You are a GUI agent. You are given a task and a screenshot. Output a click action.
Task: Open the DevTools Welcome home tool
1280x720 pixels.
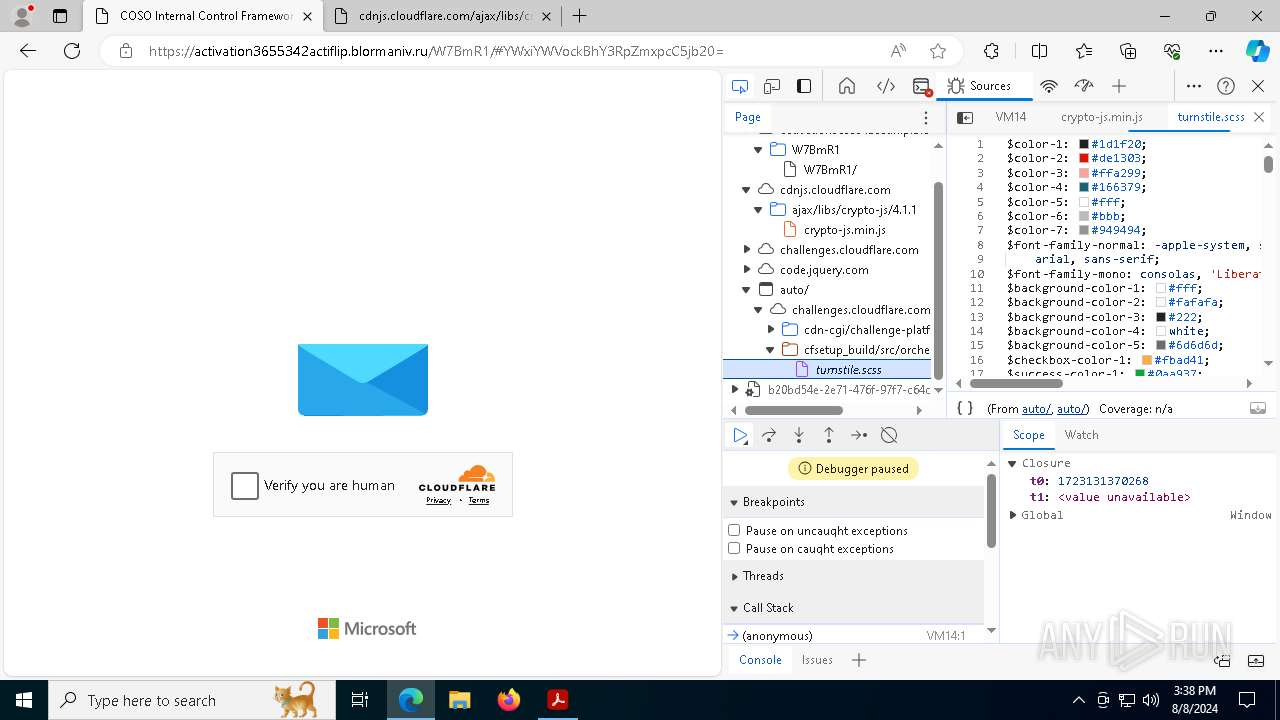847,86
